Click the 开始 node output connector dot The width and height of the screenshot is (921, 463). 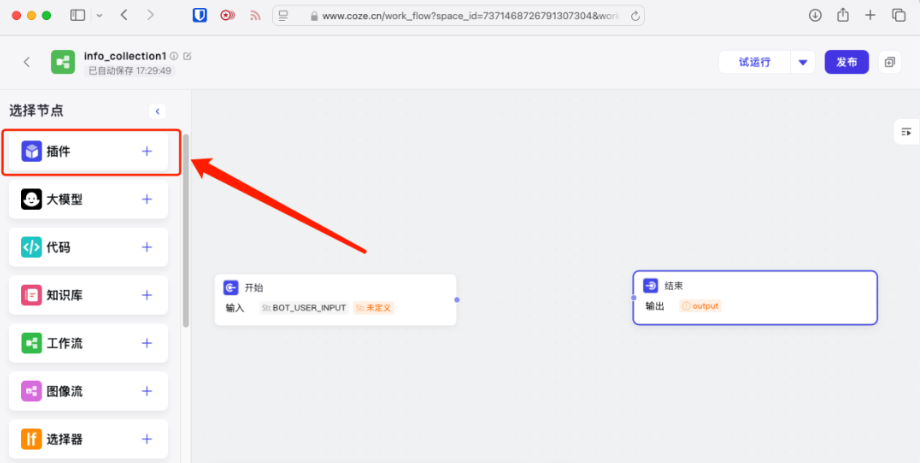click(x=457, y=300)
